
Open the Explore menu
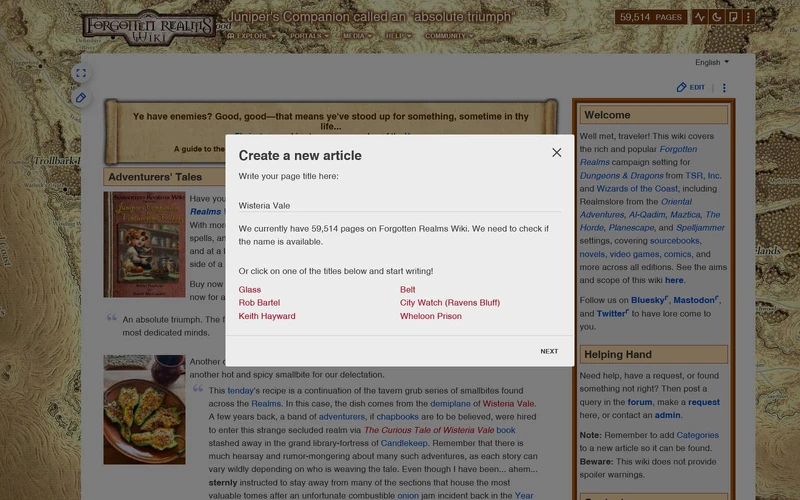[252, 36]
